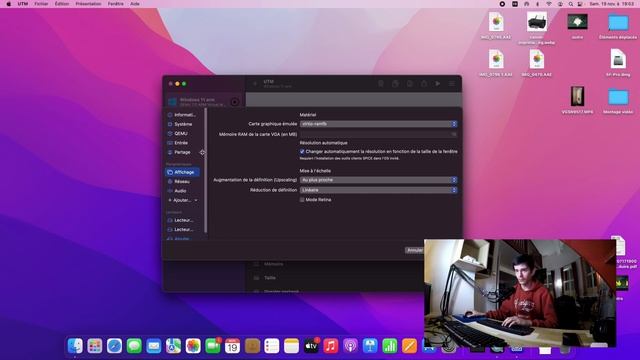Open the Fenêtre menu

(x=116, y=4)
